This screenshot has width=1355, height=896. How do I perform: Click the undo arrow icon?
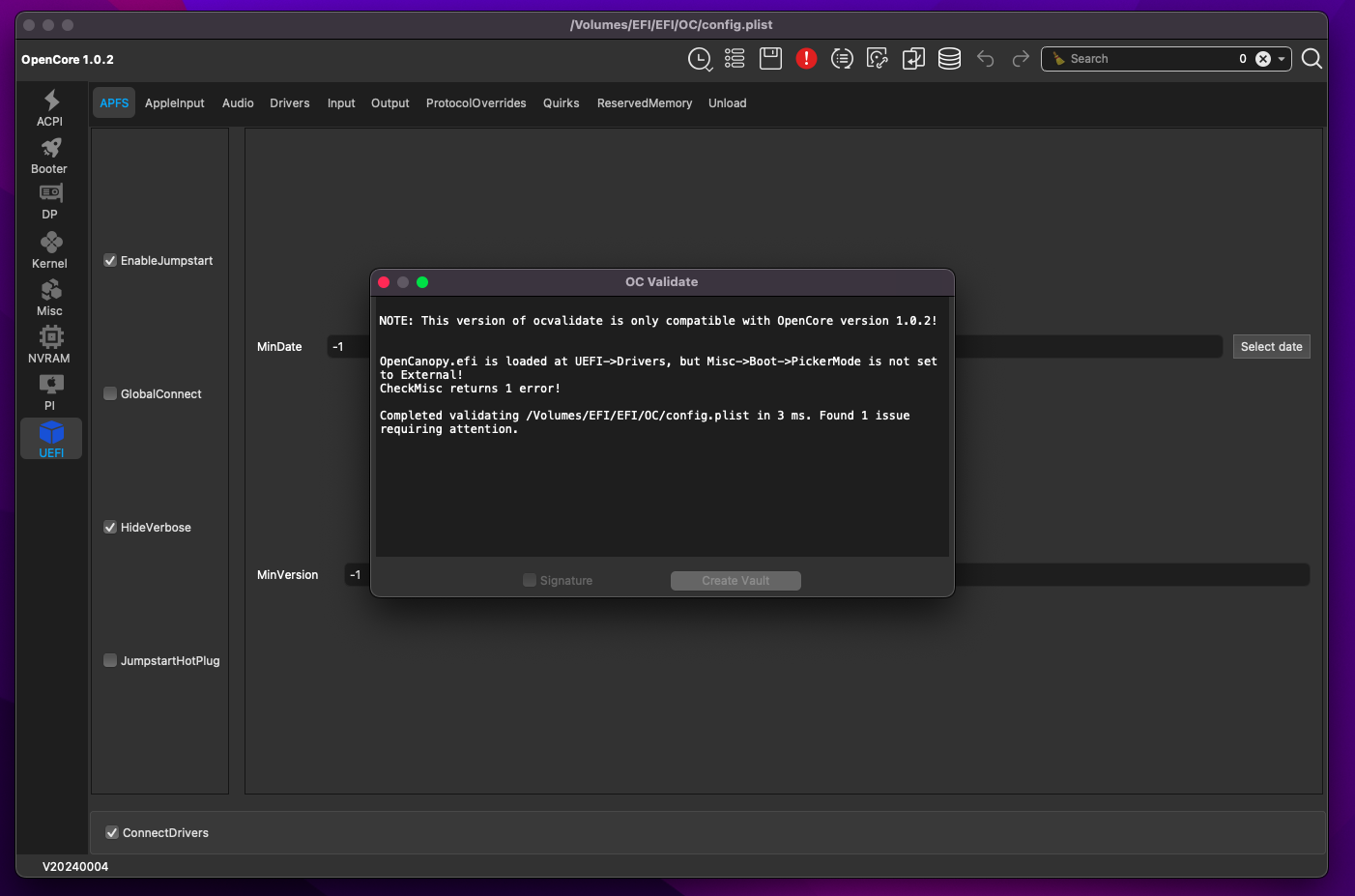pos(985,59)
